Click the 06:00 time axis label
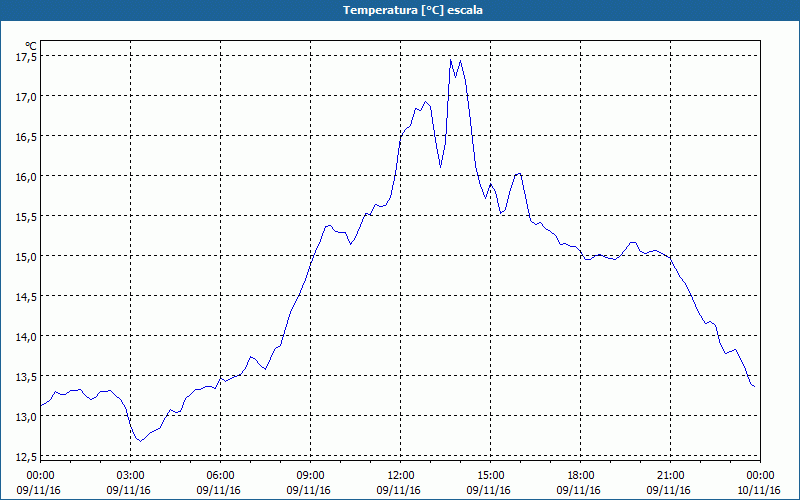The image size is (800, 500). pos(220,476)
